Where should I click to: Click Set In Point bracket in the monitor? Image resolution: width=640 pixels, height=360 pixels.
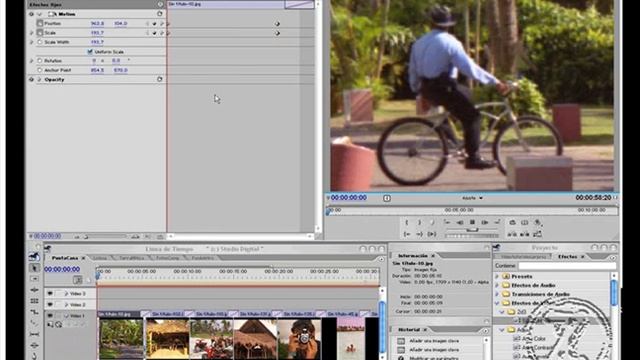407,222
